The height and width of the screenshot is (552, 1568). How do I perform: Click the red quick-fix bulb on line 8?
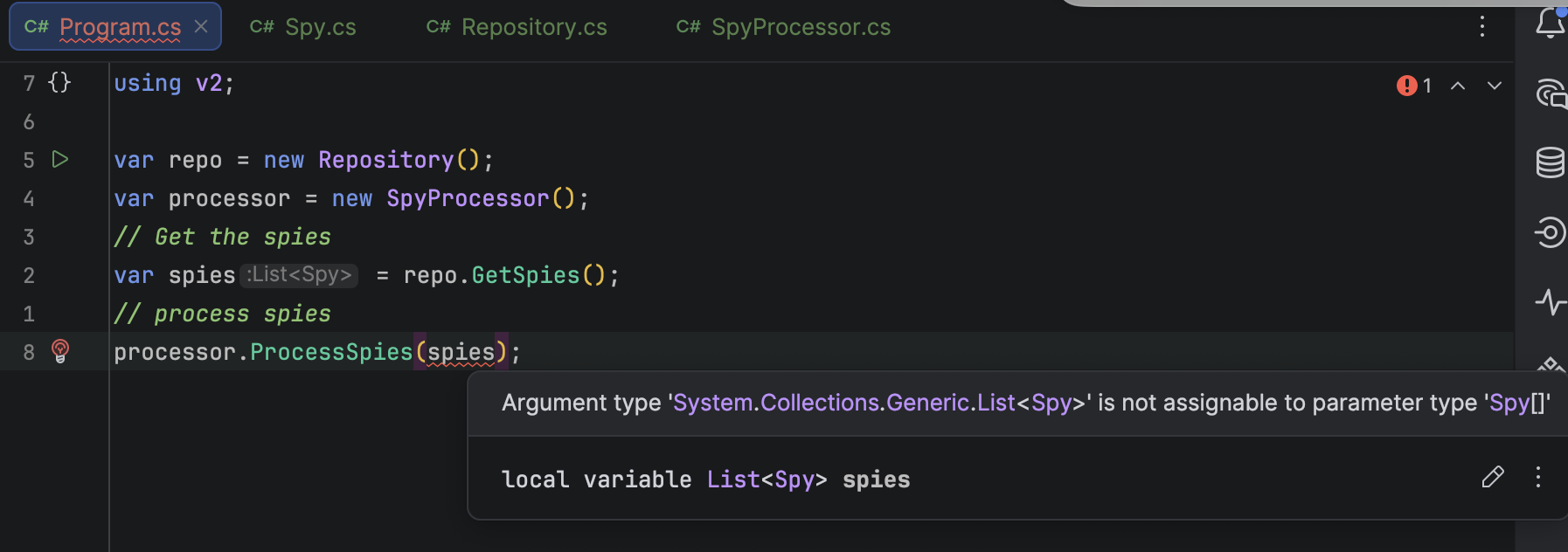click(x=60, y=351)
